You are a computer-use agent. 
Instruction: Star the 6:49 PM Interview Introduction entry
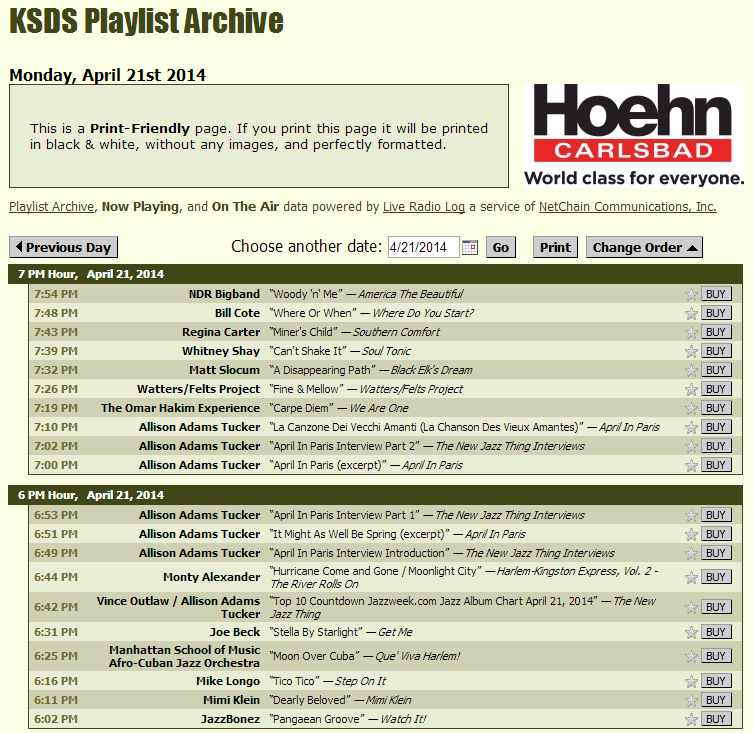(691, 553)
